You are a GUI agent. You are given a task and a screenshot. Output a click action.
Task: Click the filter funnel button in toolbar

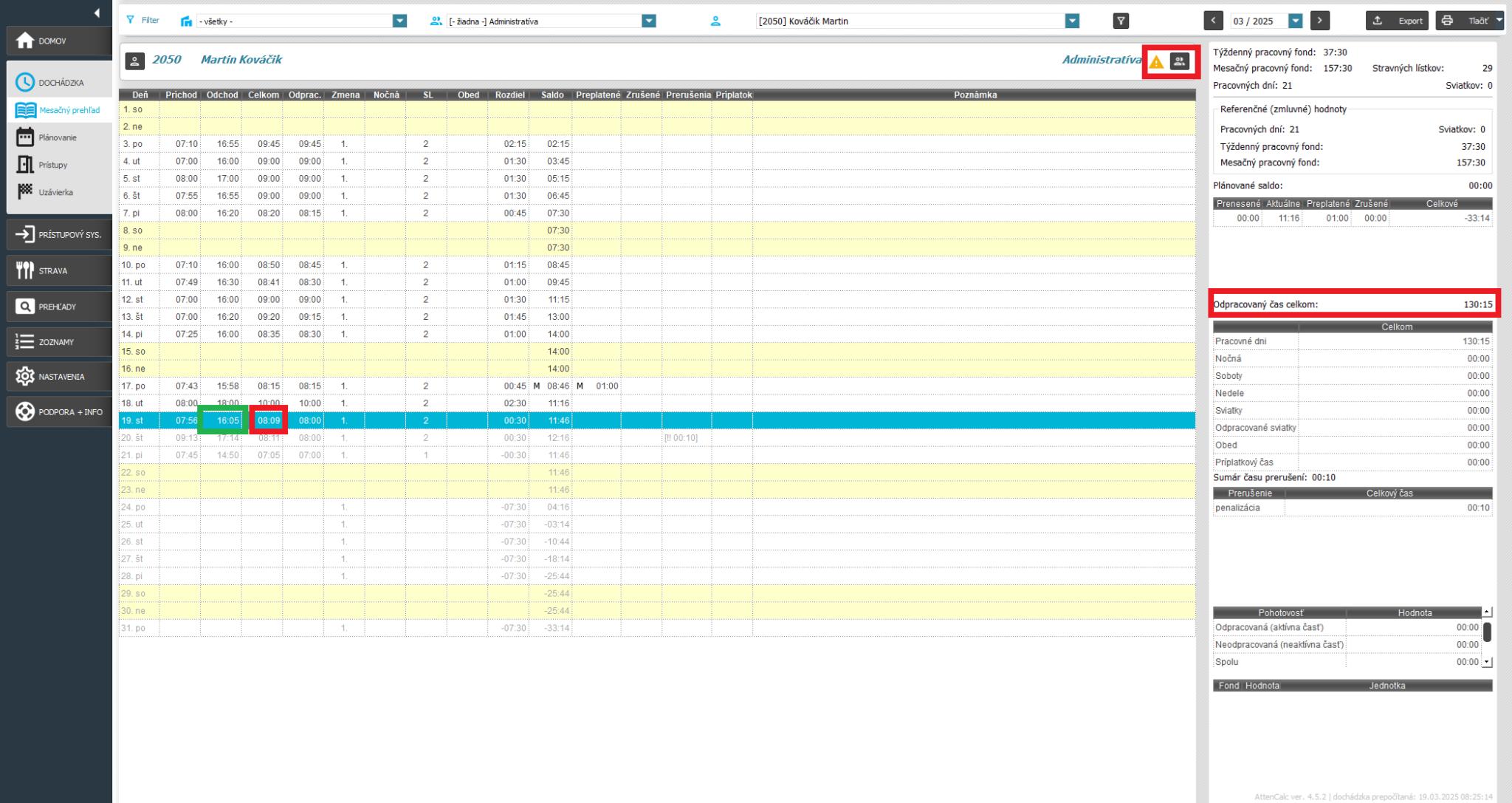1121,21
